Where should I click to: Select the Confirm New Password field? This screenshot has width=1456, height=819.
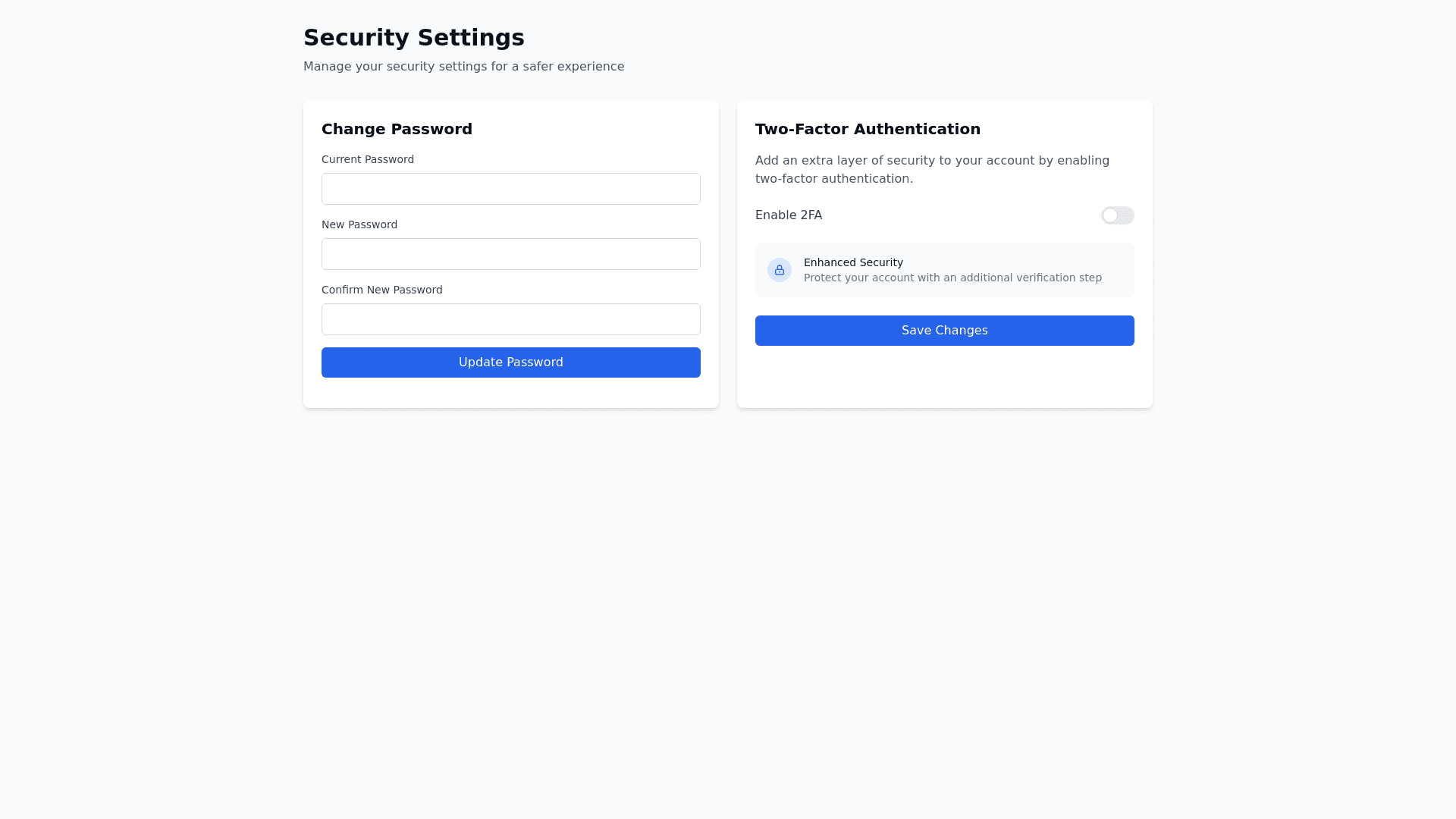point(510,319)
